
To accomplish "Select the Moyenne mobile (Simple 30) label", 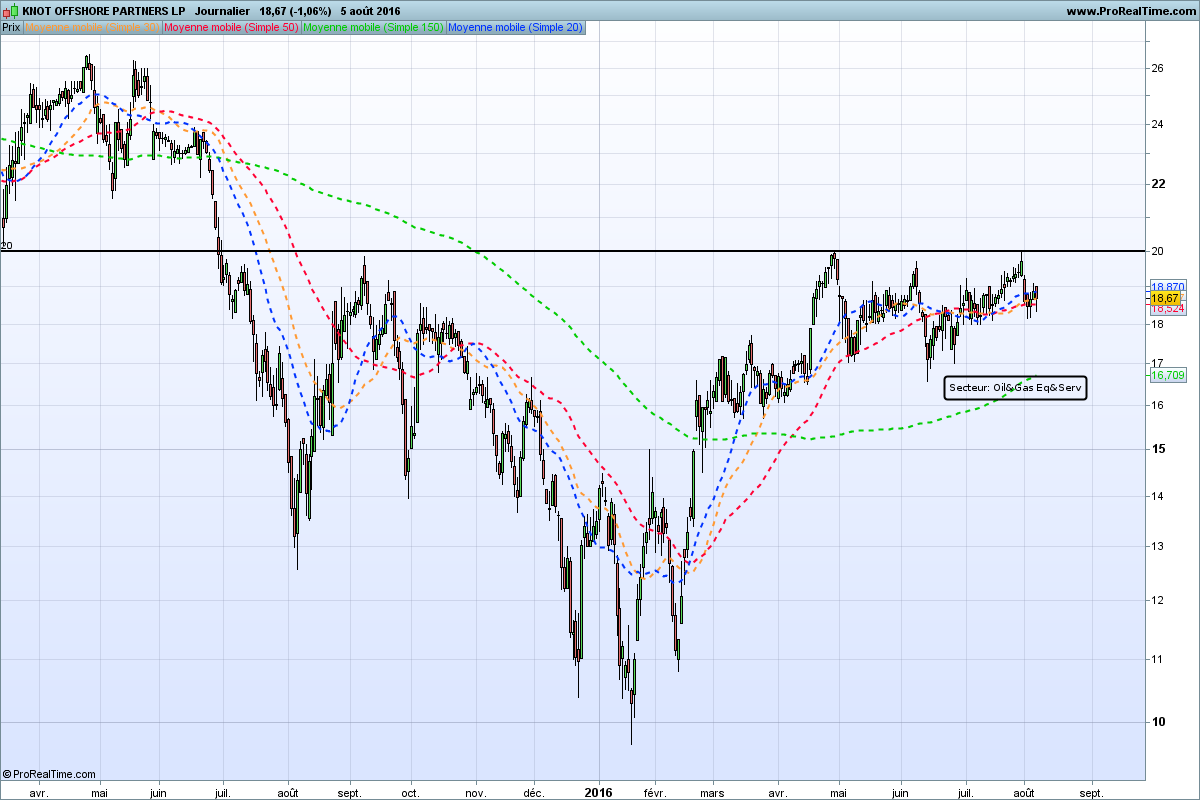I will click(92, 27).
